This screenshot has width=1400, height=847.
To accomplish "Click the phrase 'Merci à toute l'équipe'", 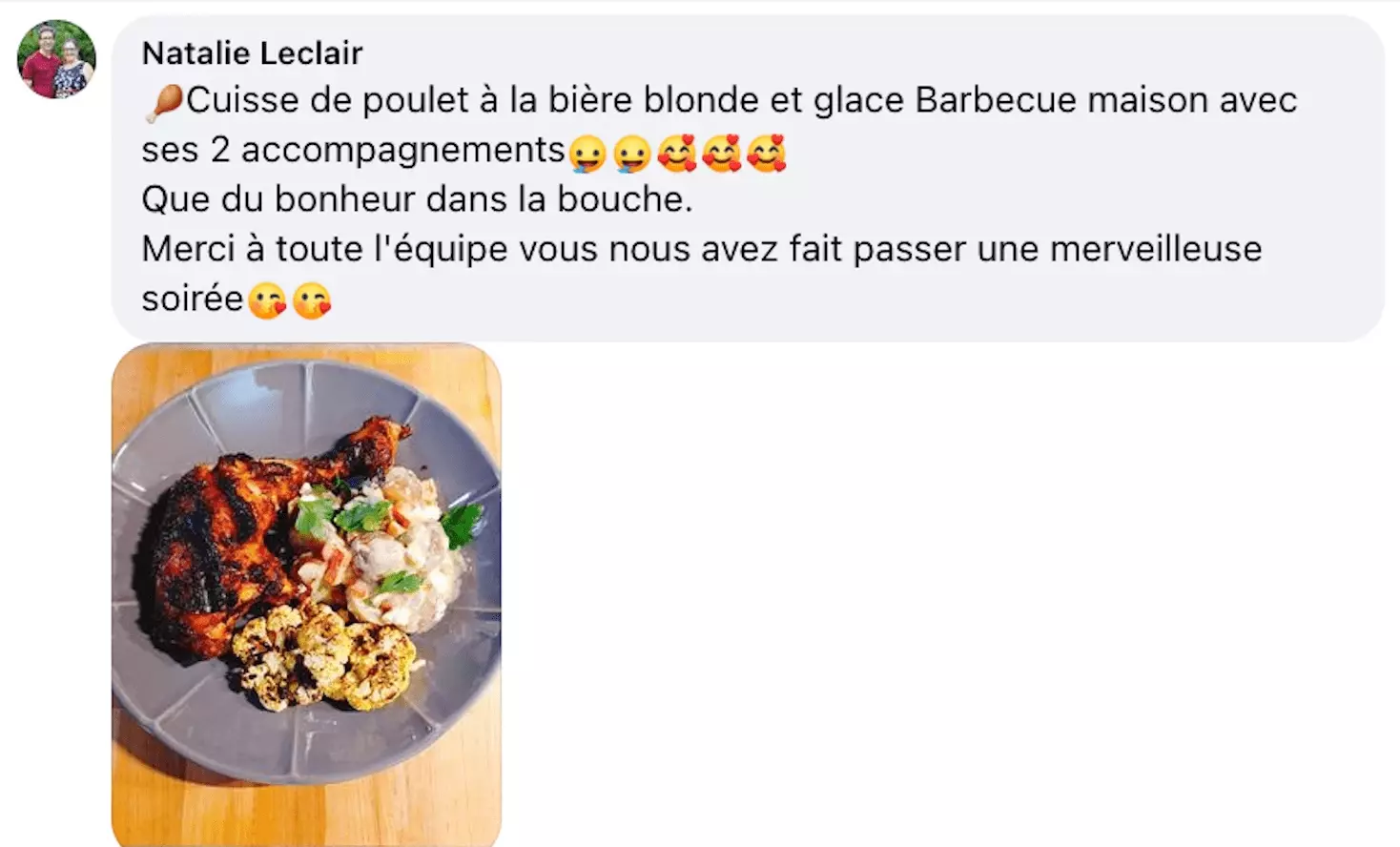I will coord(325,251).
